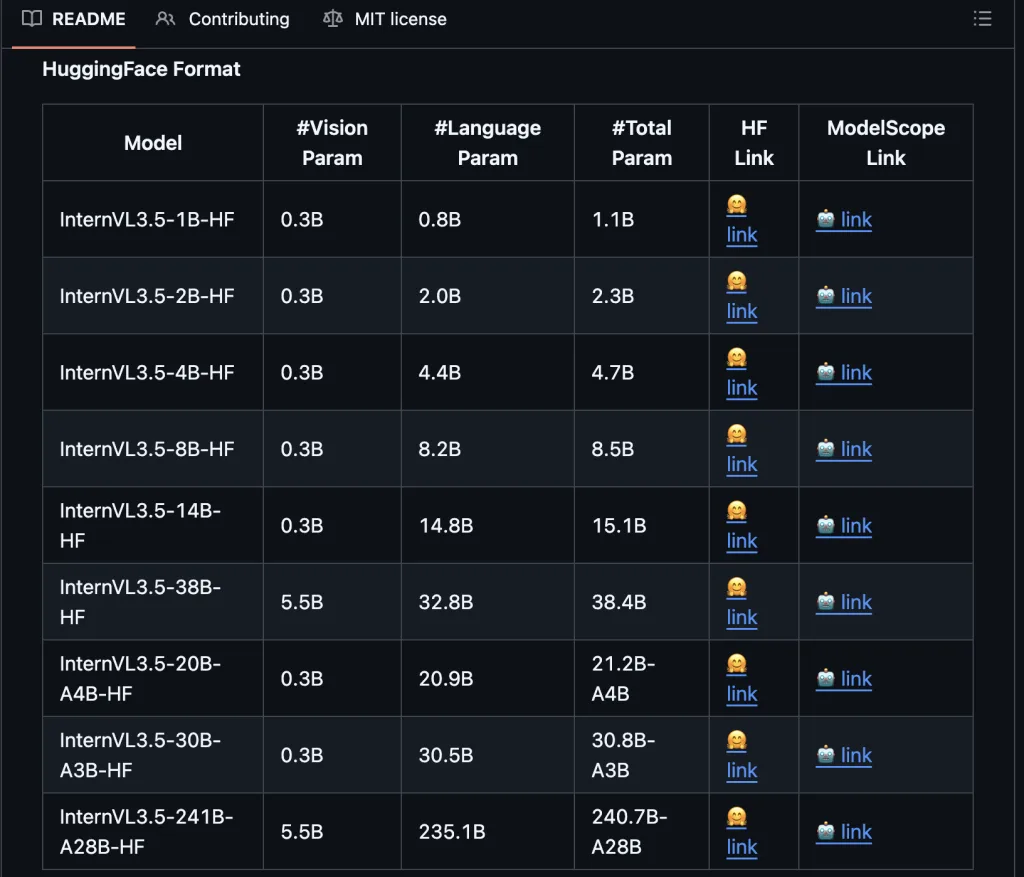1024x877 pixels.
Task: Click the ModelScope robot icon for InternVL3.5-241B-A28B-HF
Action: (x=825, y=831)
